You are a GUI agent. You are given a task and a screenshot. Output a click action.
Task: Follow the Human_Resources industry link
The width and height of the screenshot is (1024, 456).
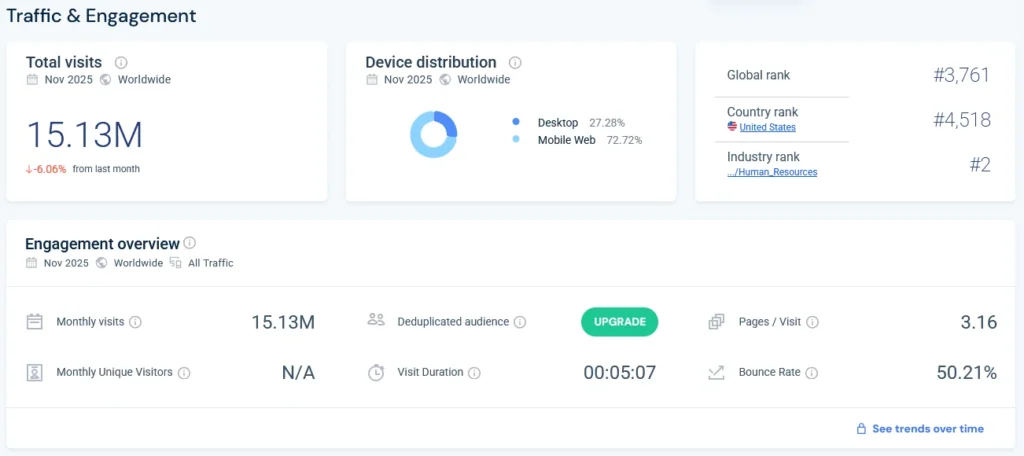pos(772,172)
